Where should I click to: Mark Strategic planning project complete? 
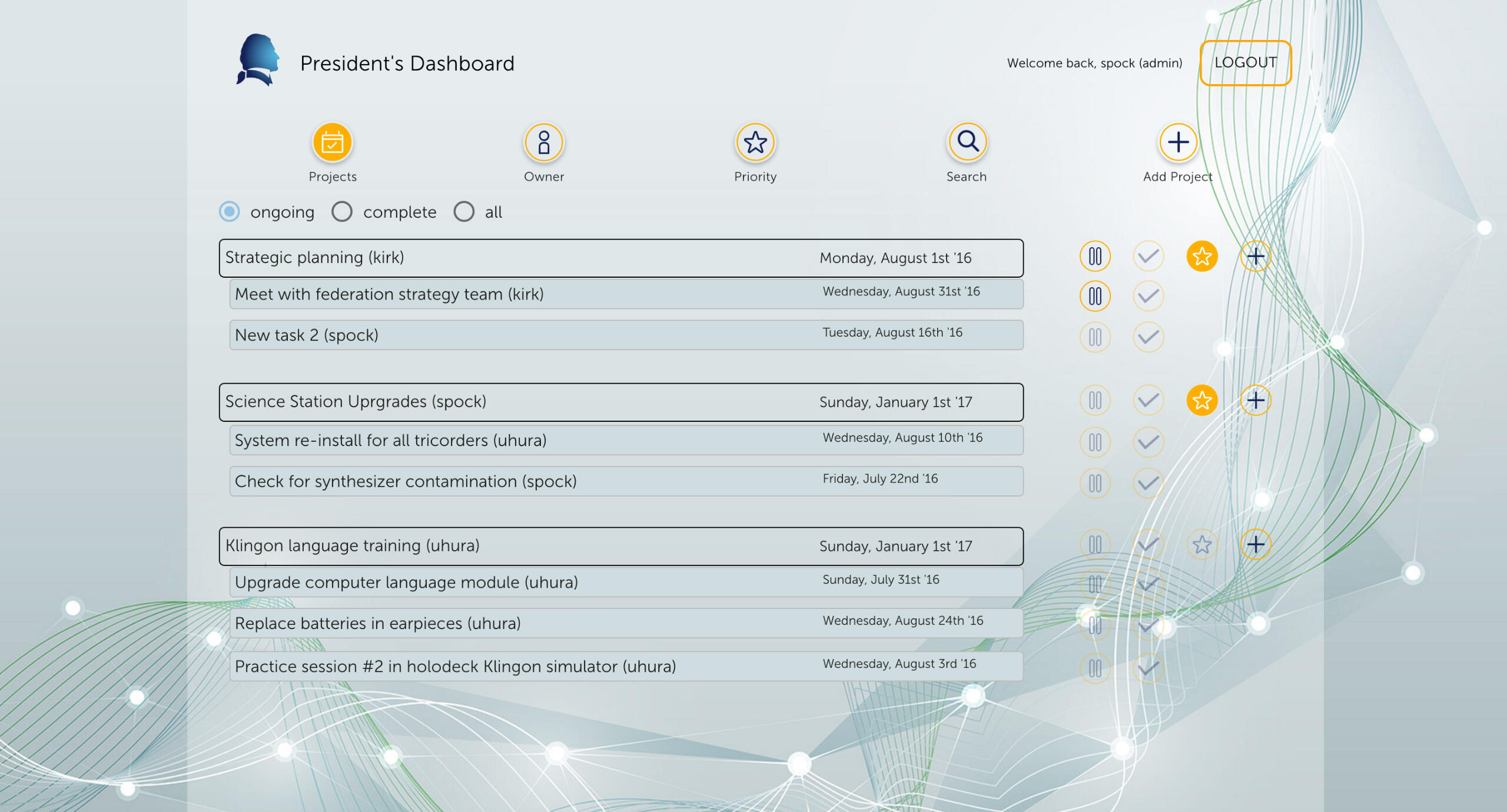1148,257
